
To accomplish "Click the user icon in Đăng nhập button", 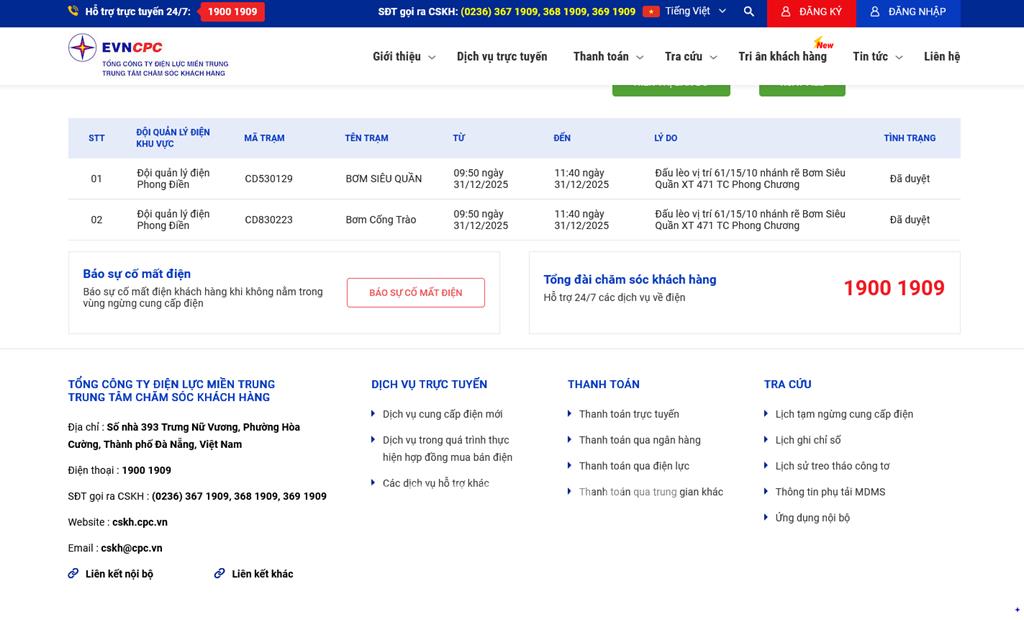I will (x=875, y=12).
